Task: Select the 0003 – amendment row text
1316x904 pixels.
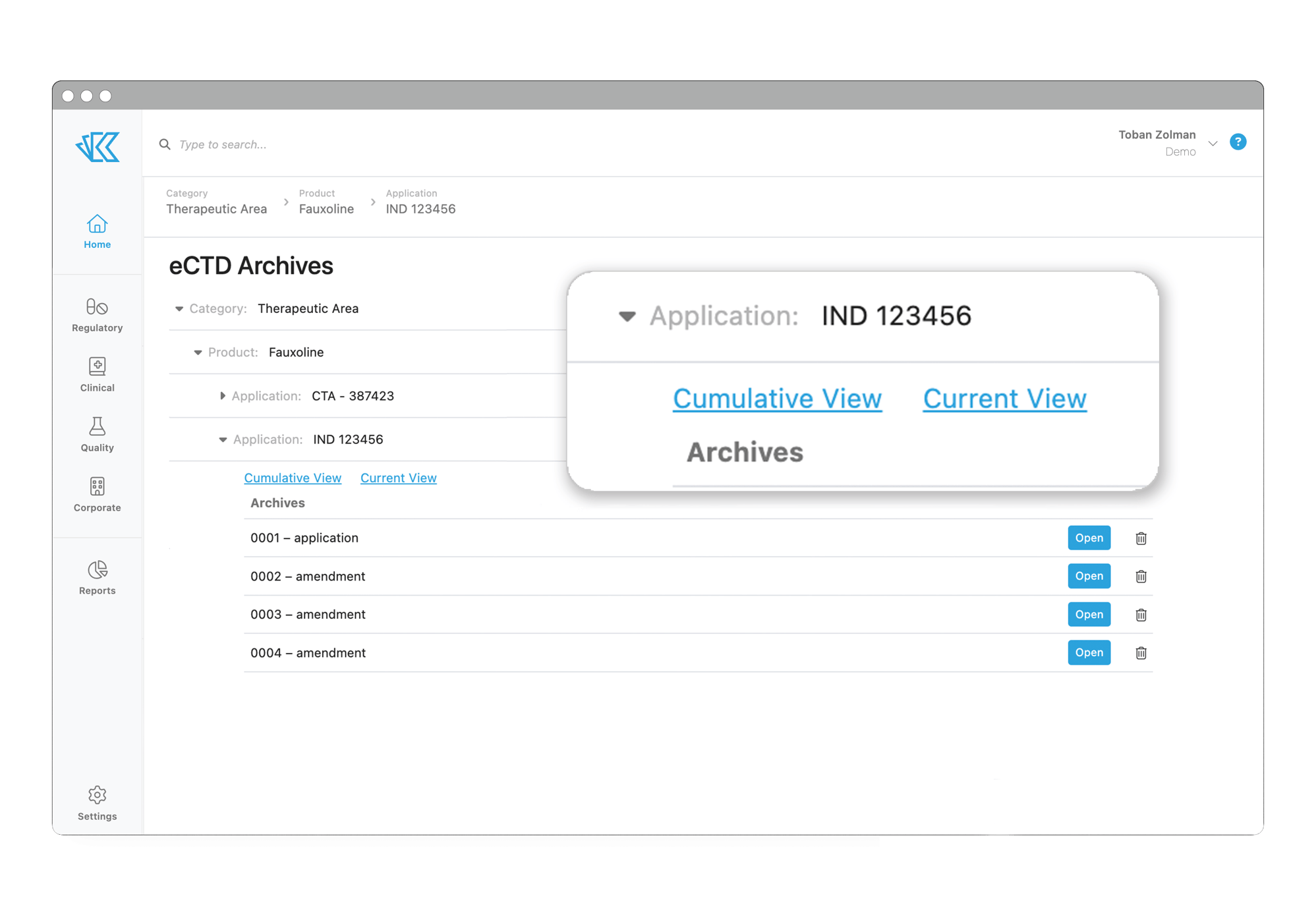Action: [308, 614]
